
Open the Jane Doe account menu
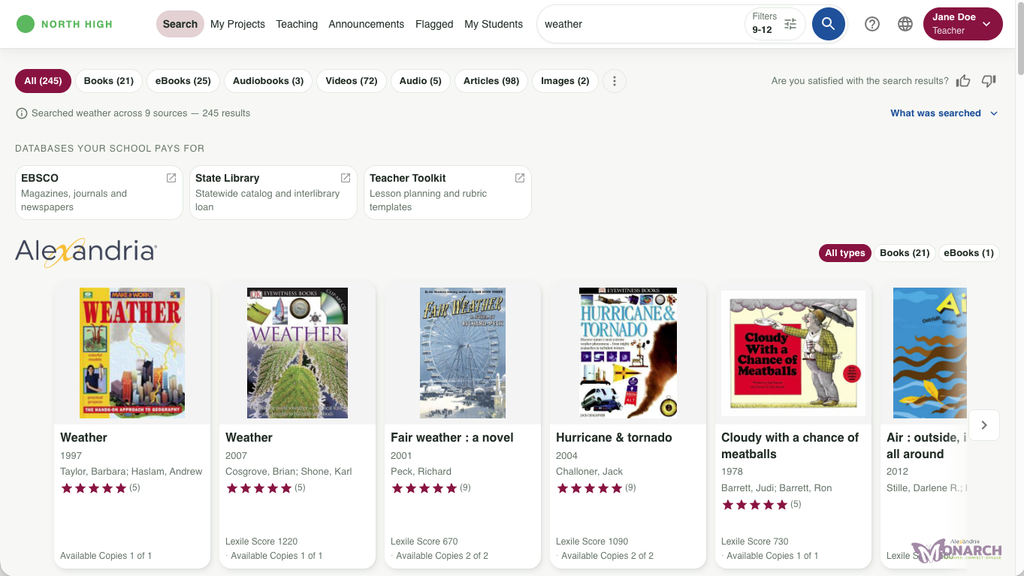tap(963, 24)
